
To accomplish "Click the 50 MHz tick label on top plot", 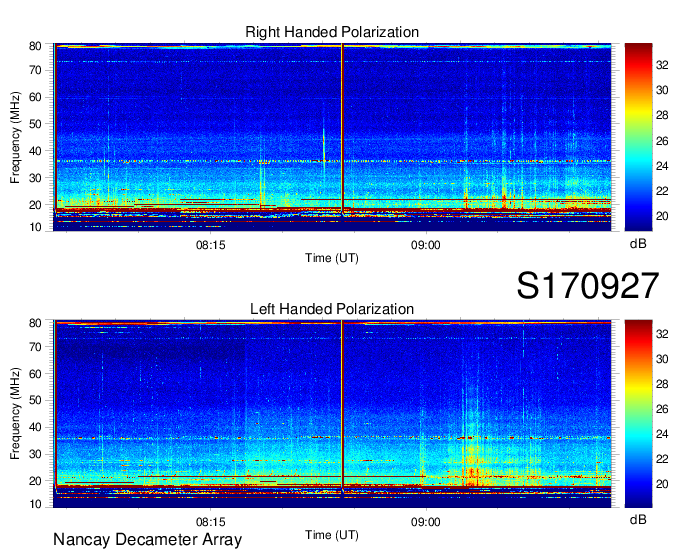I will (35, 124).
